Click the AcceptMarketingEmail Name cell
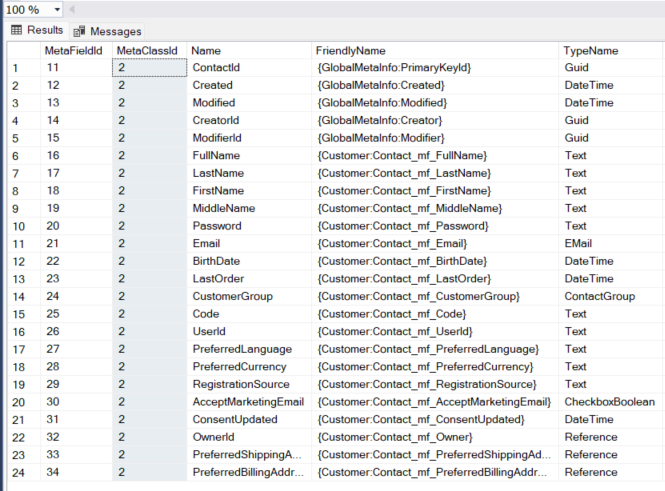 click(248, 401)
